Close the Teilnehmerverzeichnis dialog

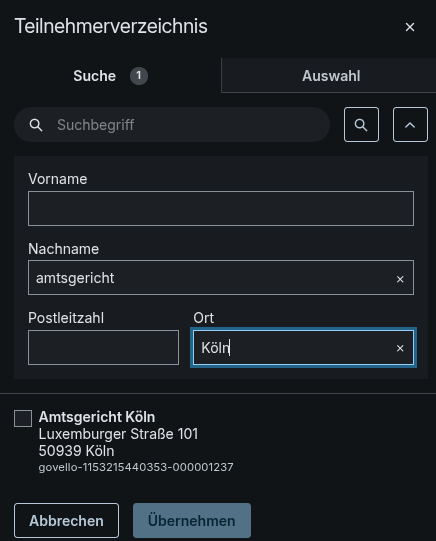click(x=410, y=27)
